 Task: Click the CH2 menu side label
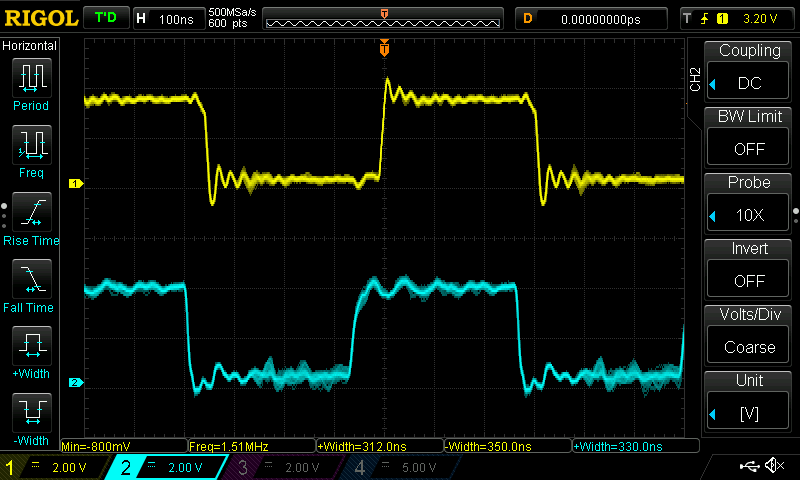point(695,80)
